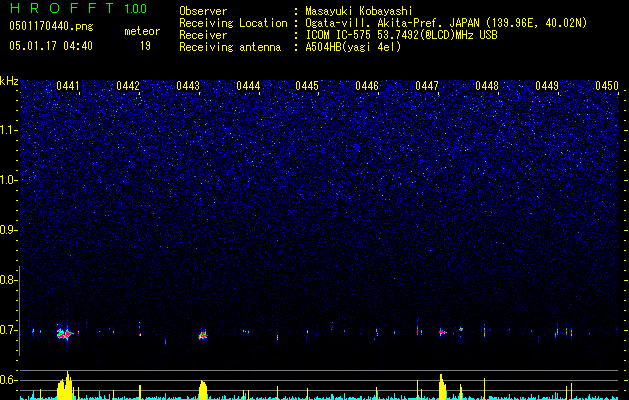Click the meteor count value 19
The image size is (629, 400).
point(145,46)
